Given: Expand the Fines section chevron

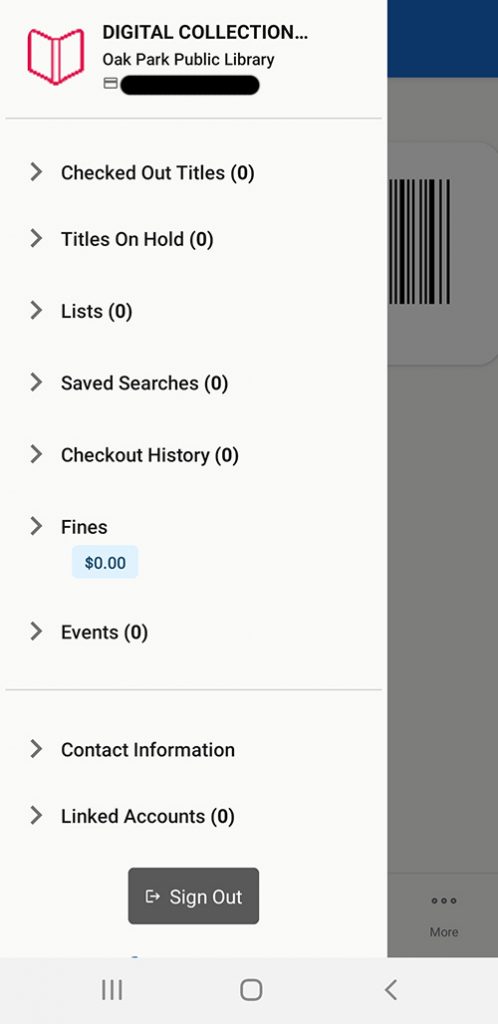Looking at the screenshot, I should pyautogui.click(x=36, y=526).
